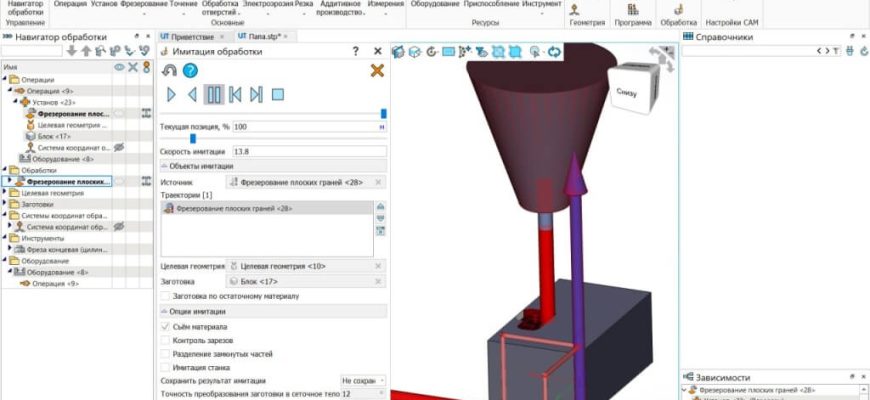
Task: Collapse the Объекты имитации section
Action: click(164, 166)
